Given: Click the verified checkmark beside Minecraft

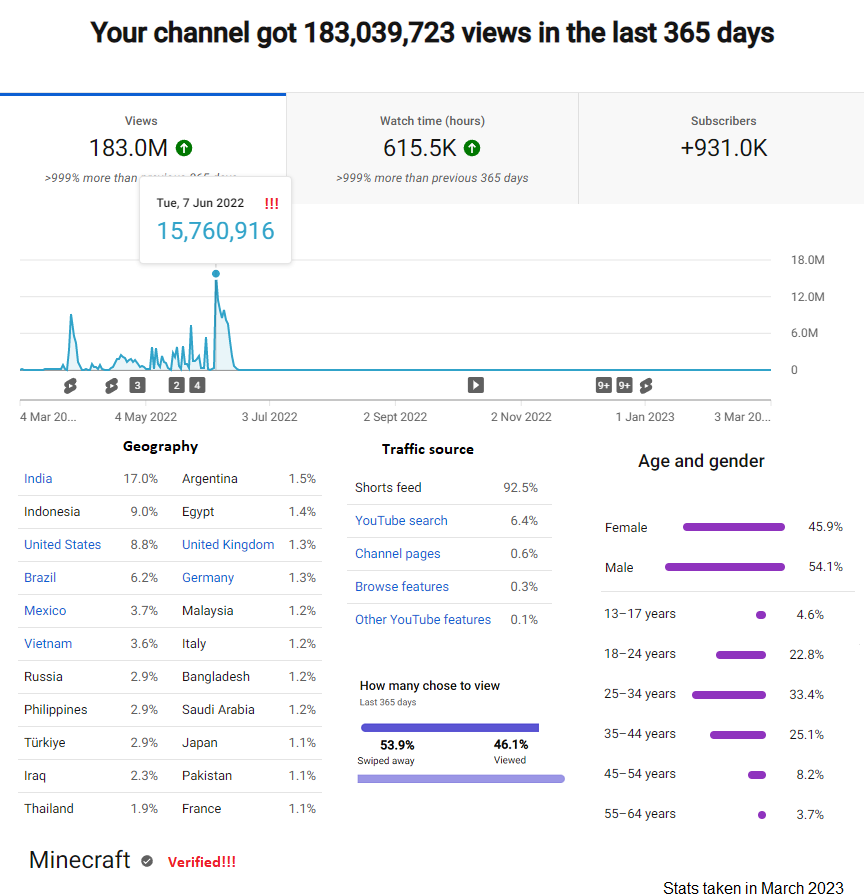Looking at the screenshot, I should tap(147, 861).
